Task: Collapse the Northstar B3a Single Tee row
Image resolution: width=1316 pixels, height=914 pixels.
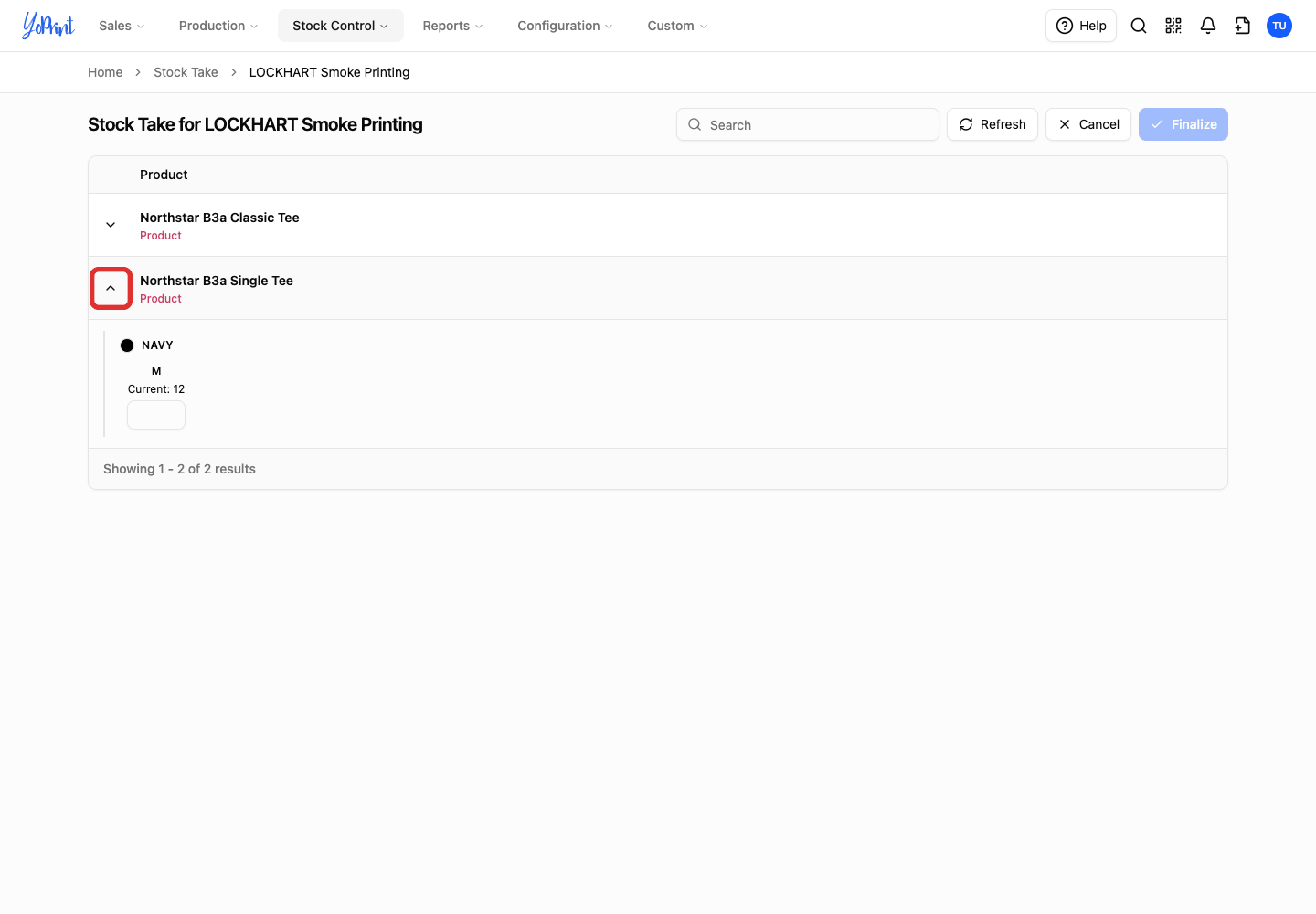Action: point(111,288)
